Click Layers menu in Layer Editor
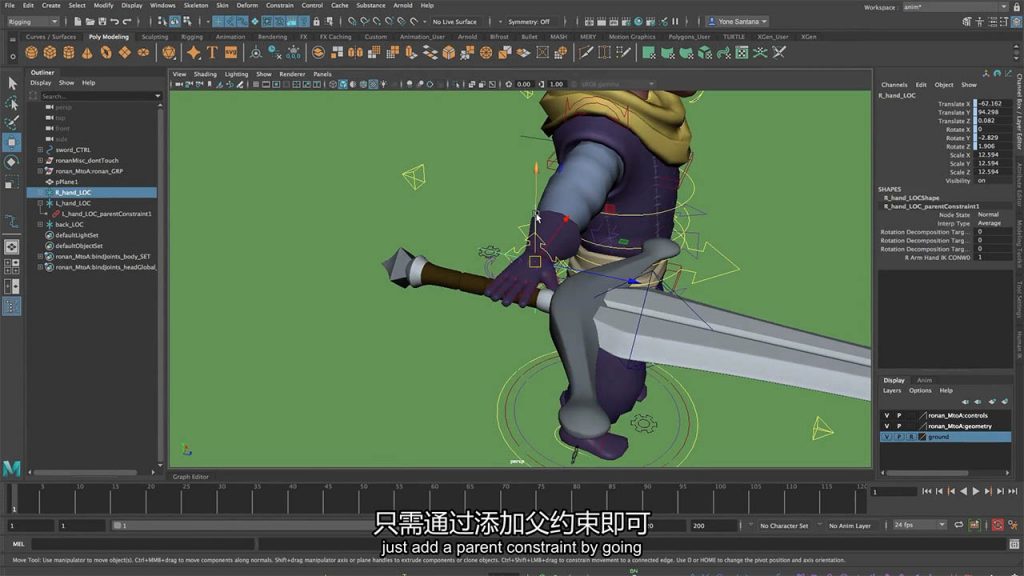The height and width of the screenshot is (576, 1024). [892, 391]
